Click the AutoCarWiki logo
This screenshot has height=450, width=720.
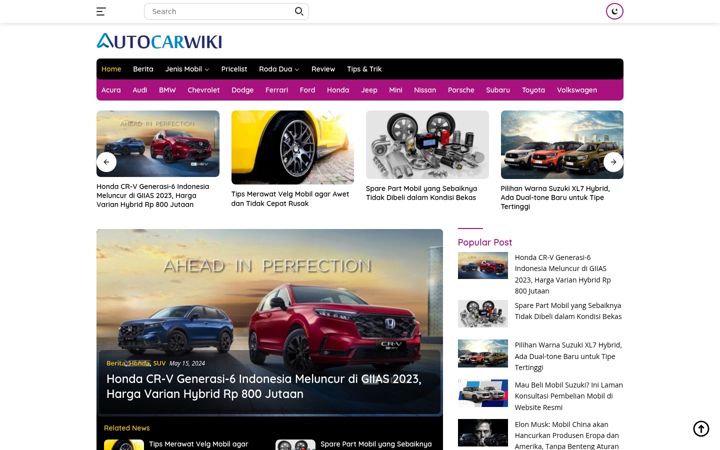click(159, 41)
